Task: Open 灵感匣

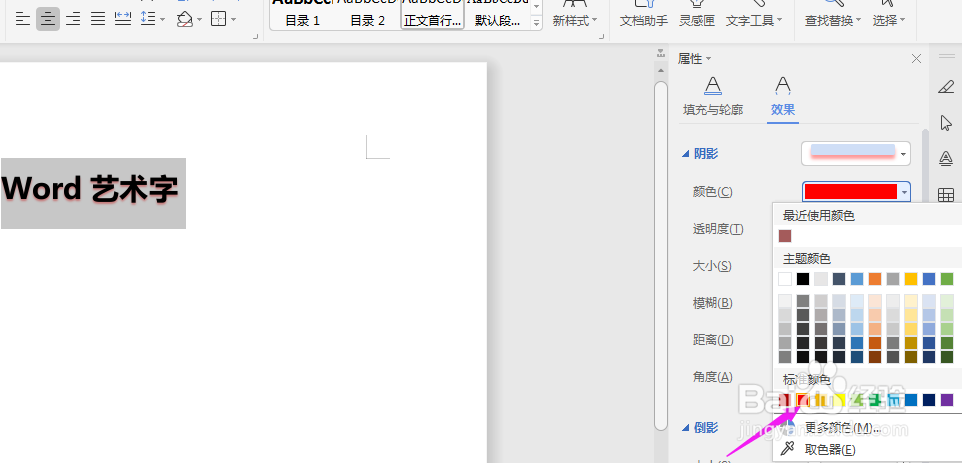Action: click(x=697, y=20)
